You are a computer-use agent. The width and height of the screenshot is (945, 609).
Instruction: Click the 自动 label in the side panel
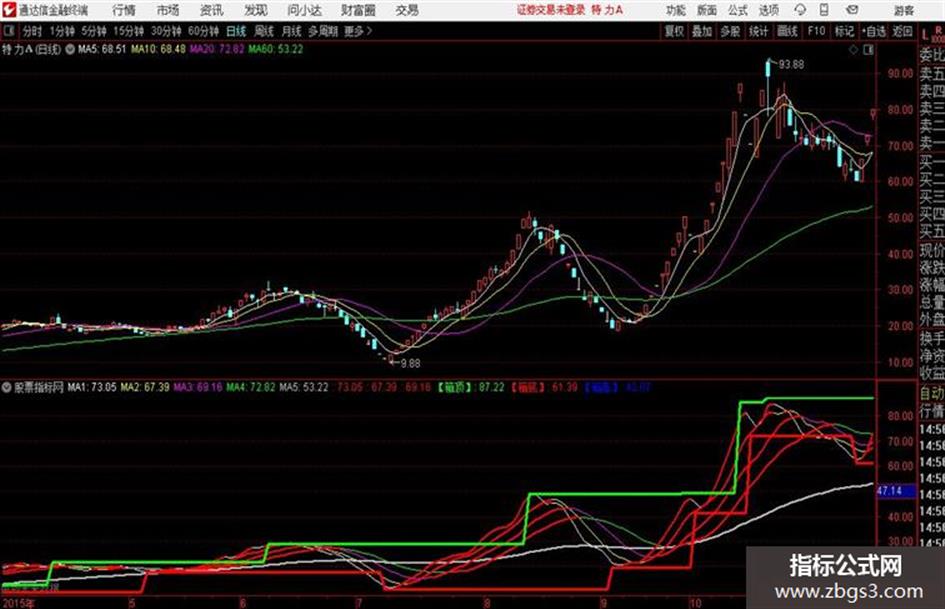[x=932, y=393]
